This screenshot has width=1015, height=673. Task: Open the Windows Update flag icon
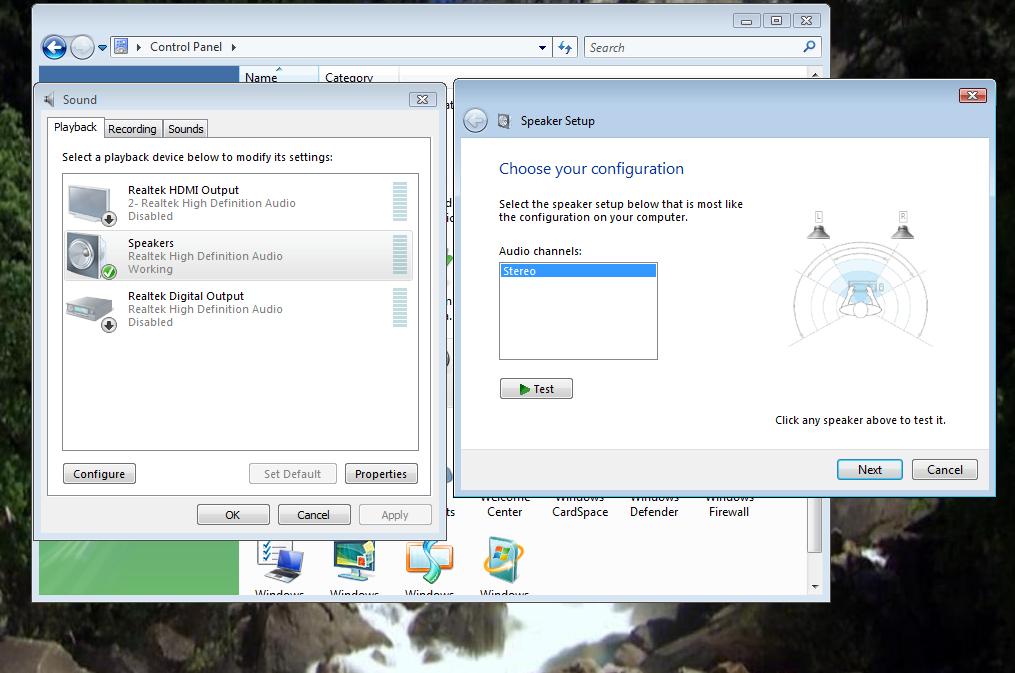[x=504, y=560]
